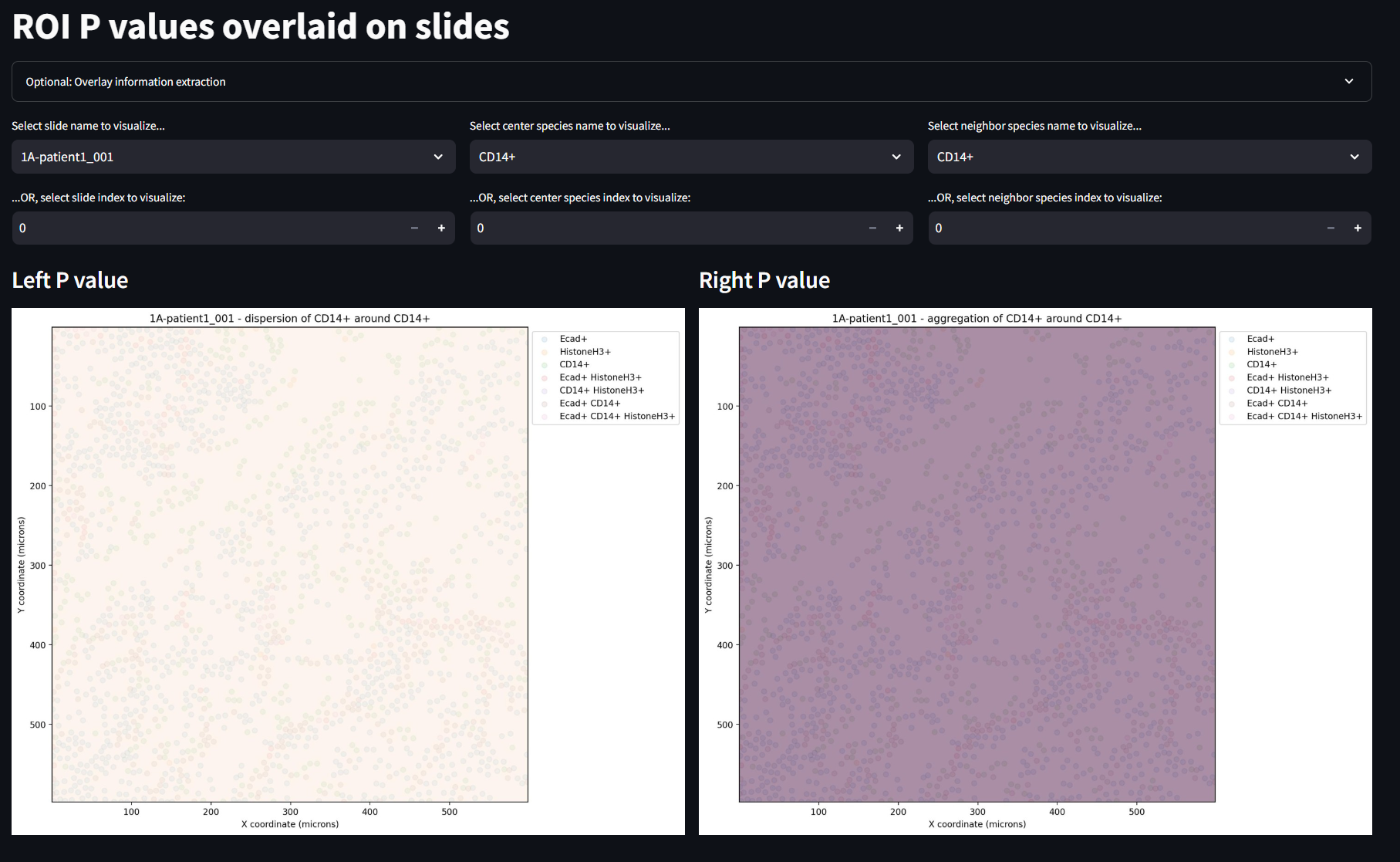Click right plot Y coordinate (microns) axis label
This screenshot has height=862, width=1400.
click(708, 565)
